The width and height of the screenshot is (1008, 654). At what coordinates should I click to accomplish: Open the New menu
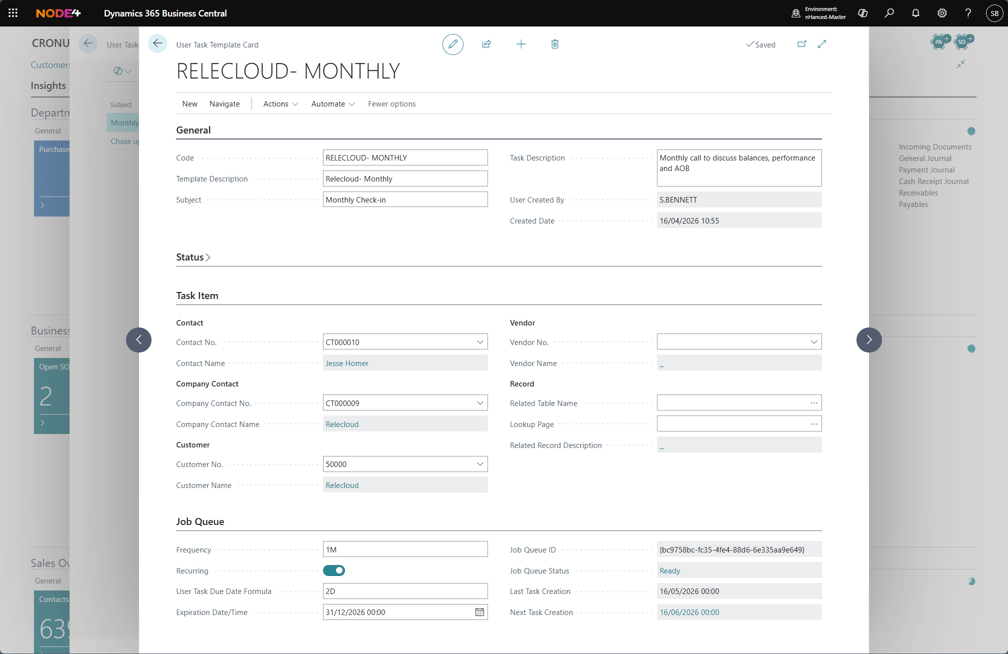(190, 104)
